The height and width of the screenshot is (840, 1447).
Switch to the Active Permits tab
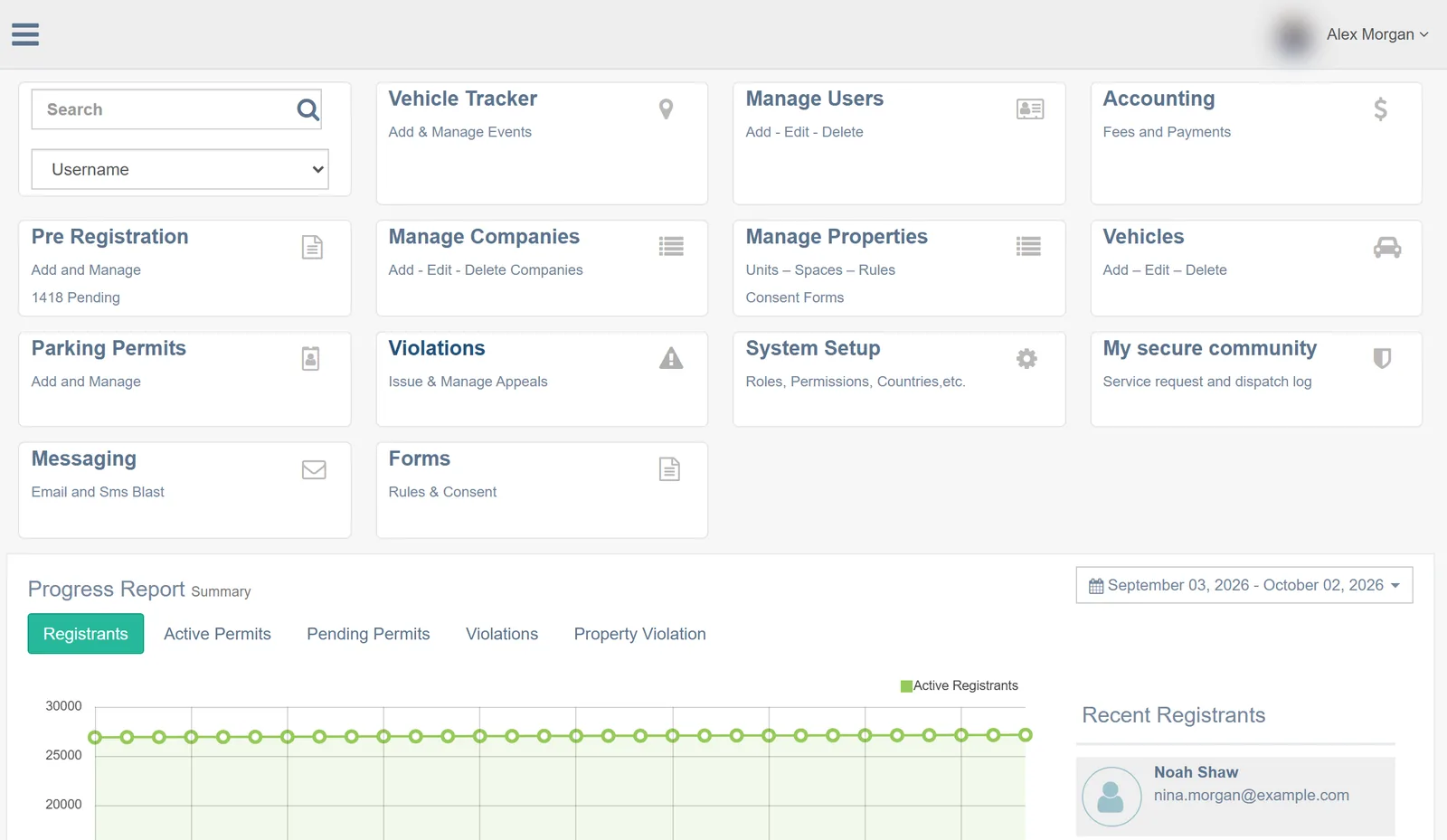[x=217, y=634]
